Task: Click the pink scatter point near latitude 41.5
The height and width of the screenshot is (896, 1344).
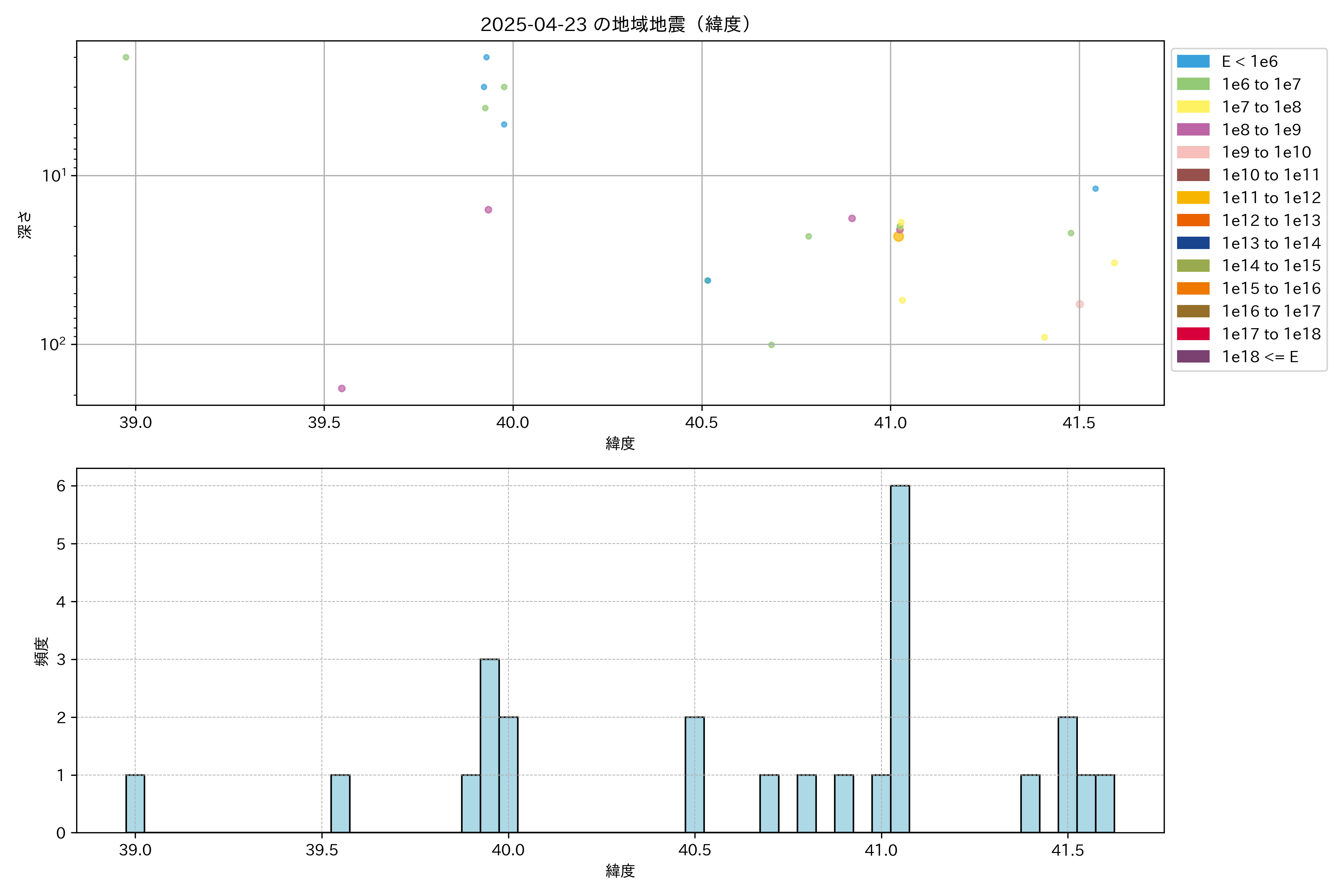Action: (x=1079, y=305)
